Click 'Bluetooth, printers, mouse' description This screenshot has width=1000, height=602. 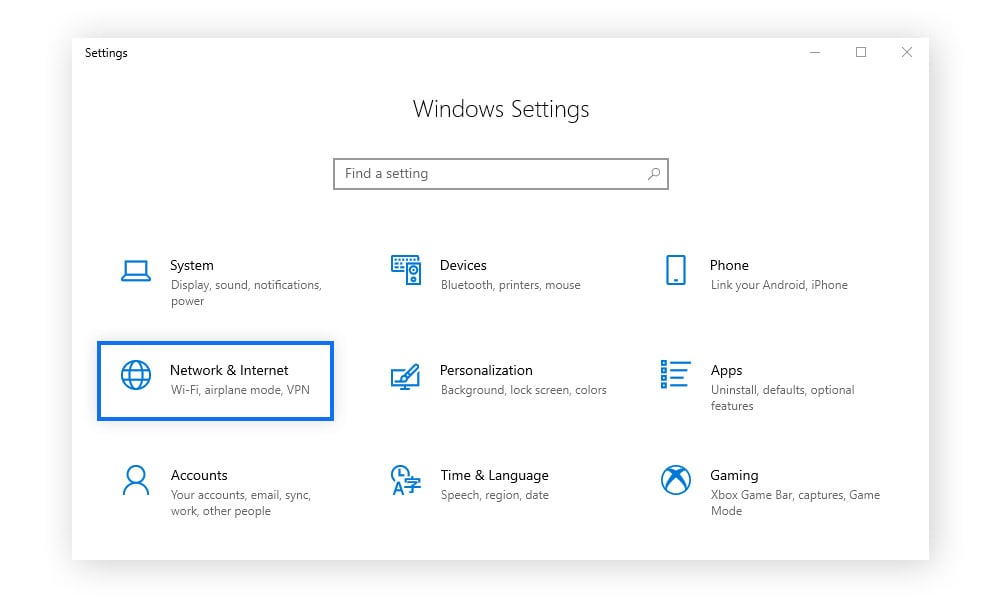point(510,285)
